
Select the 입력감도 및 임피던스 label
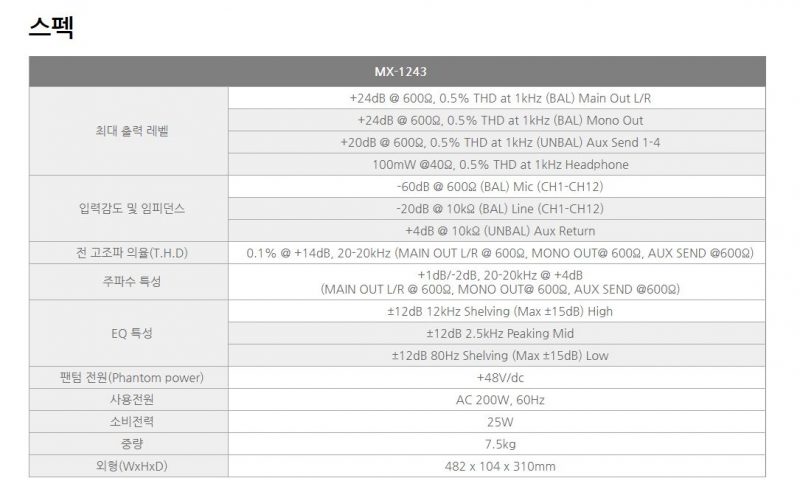tap(129, 209)
